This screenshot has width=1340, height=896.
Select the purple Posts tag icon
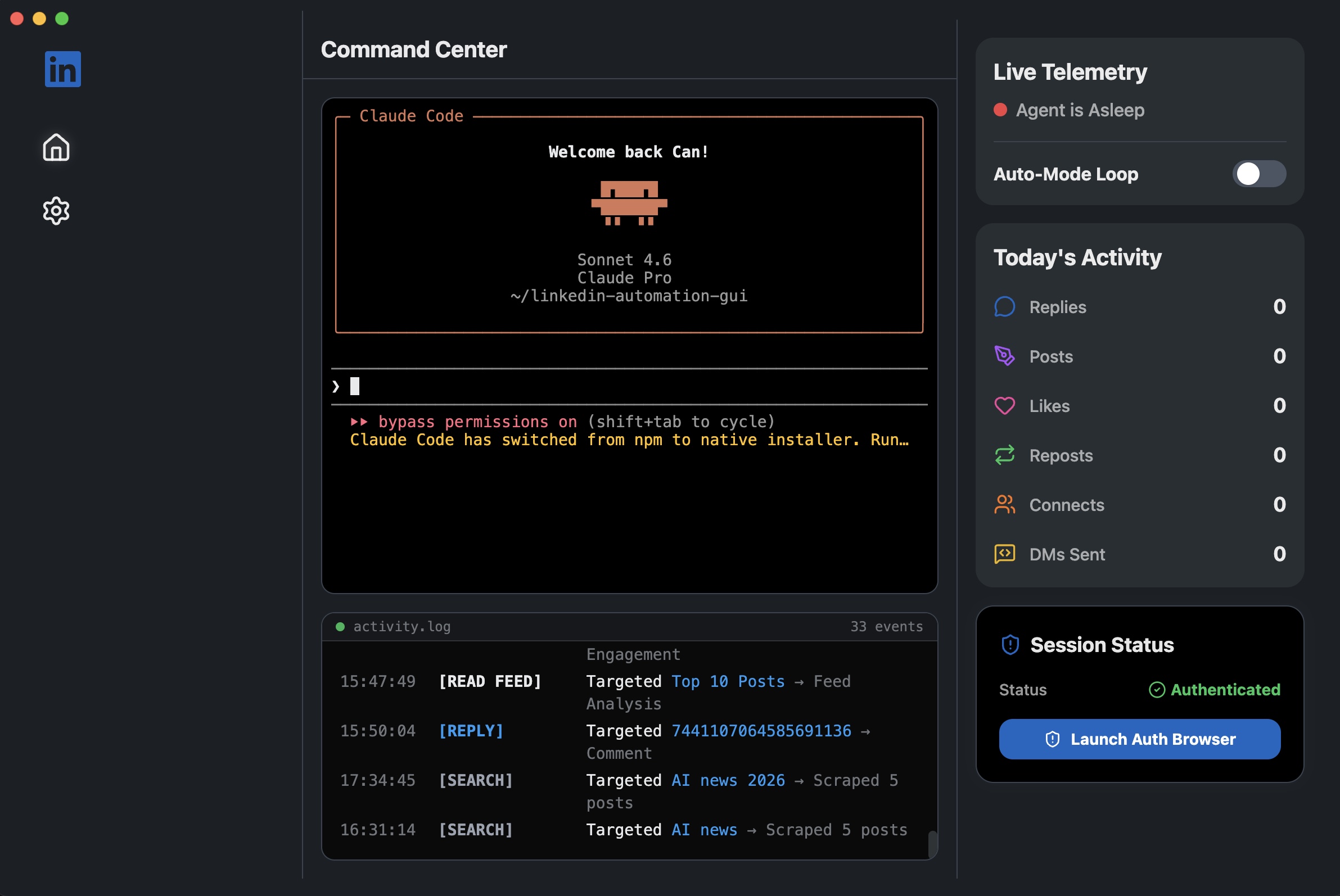tap(1005, 356)
